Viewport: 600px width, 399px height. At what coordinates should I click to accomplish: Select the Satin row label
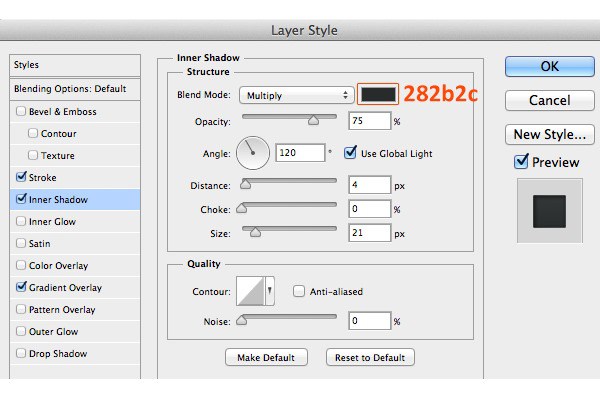(39, 244)
